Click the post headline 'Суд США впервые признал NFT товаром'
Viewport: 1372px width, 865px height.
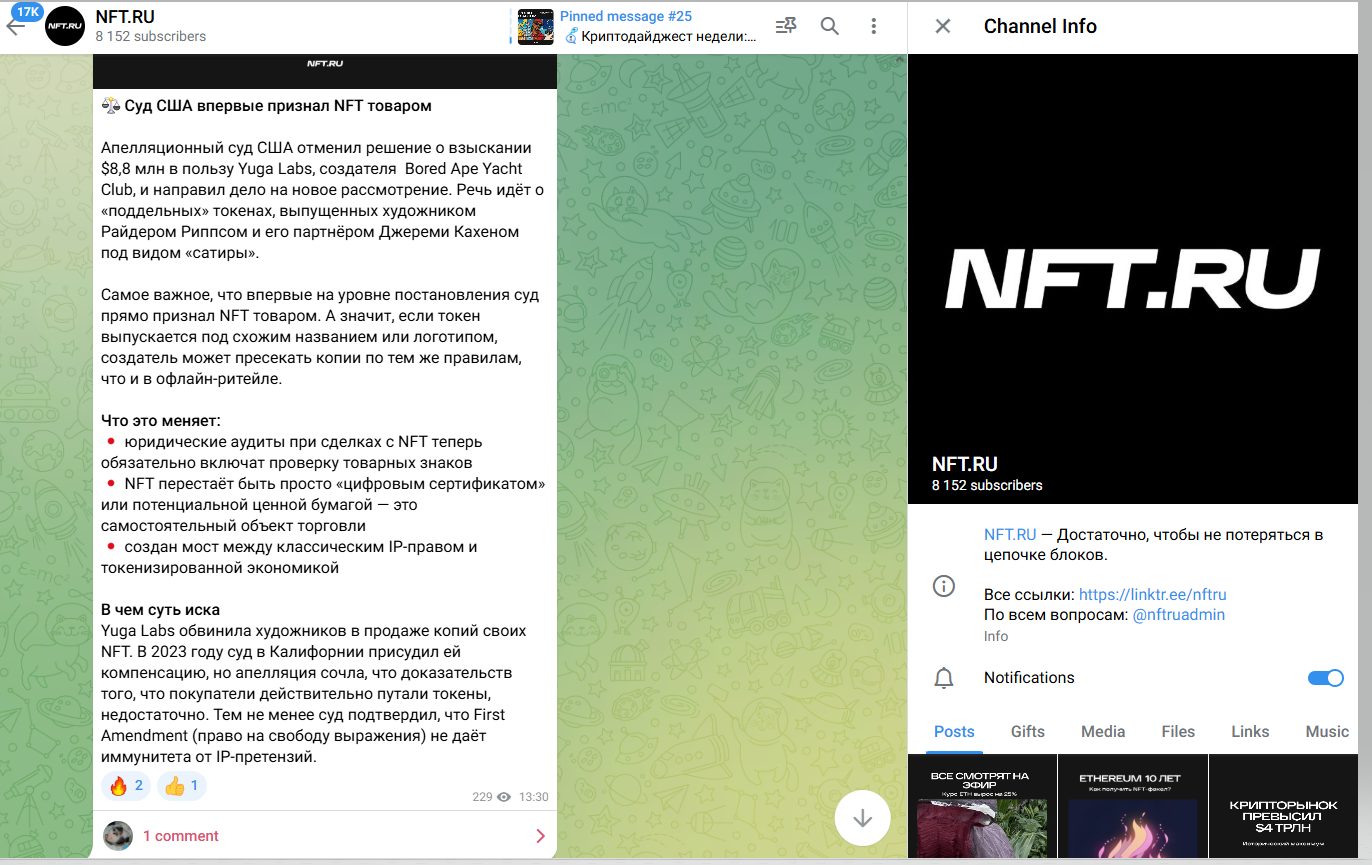coord(278,106)
